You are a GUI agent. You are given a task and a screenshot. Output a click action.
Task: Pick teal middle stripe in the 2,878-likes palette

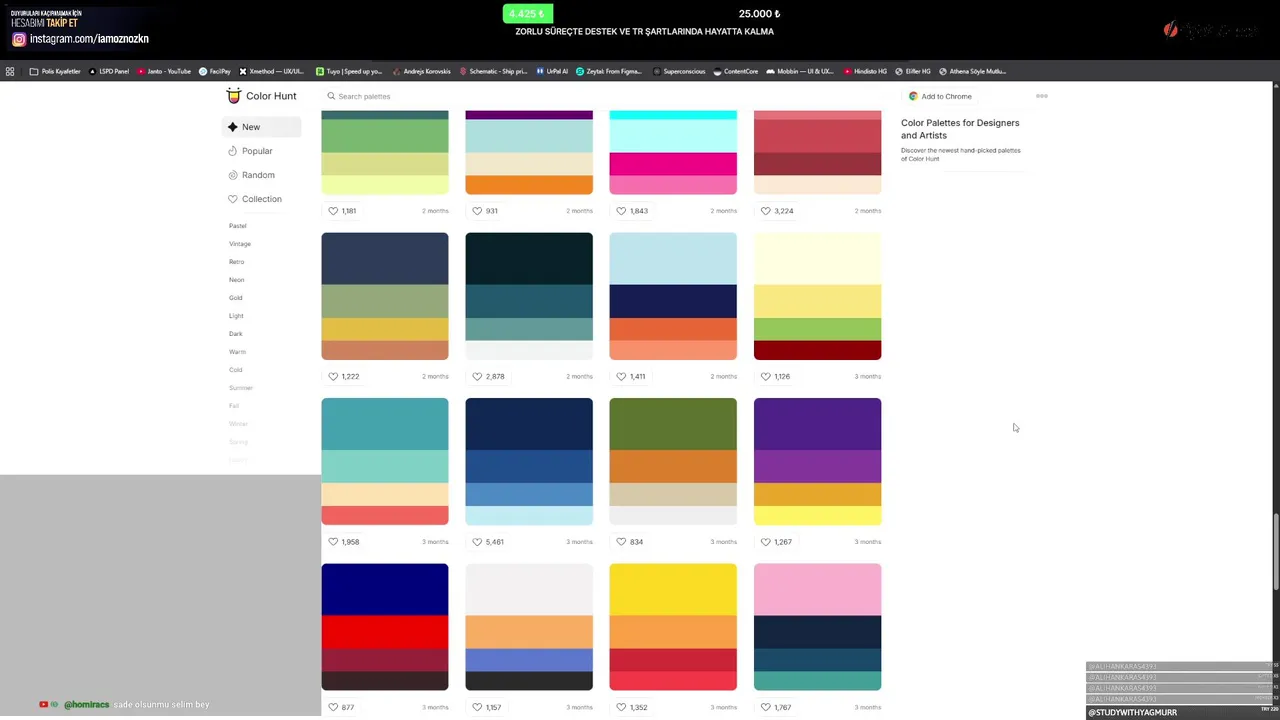529,301
